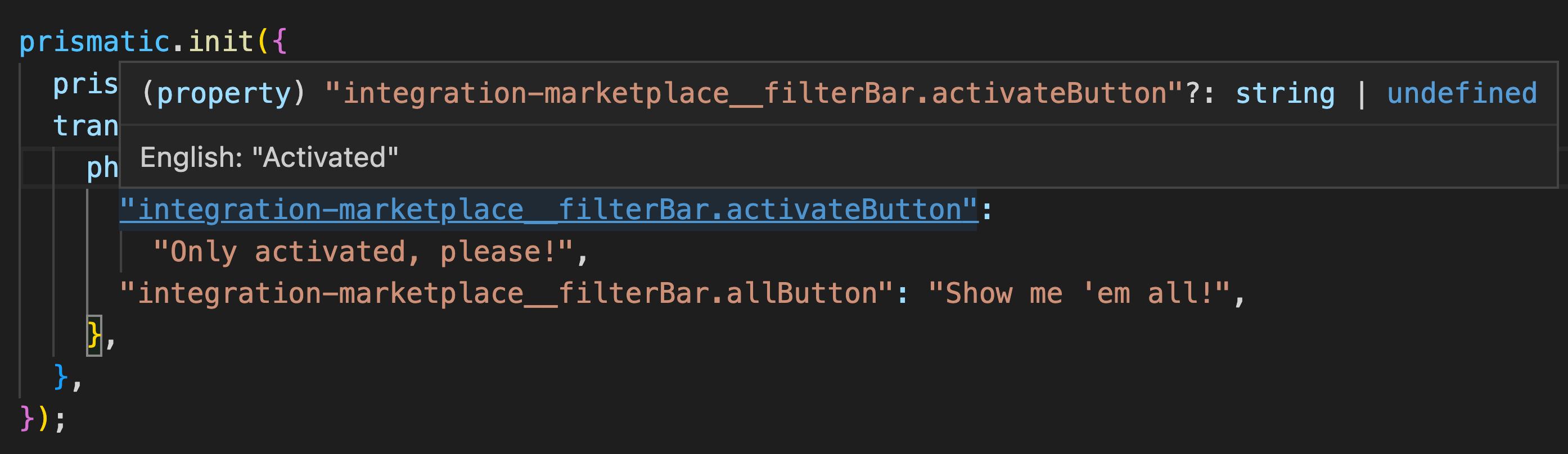Click the blue closing curly brace
This screenshot has height=454, width=1568.
click(60, 377)
